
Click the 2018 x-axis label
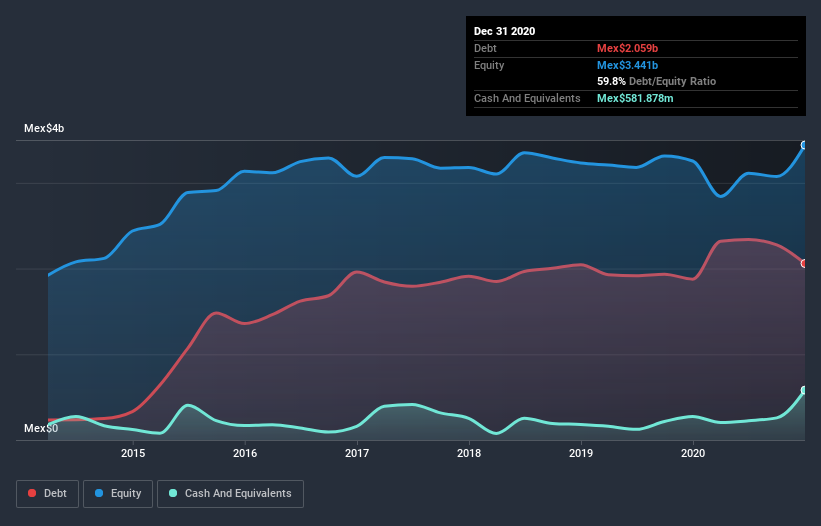(x=469, y=453)
